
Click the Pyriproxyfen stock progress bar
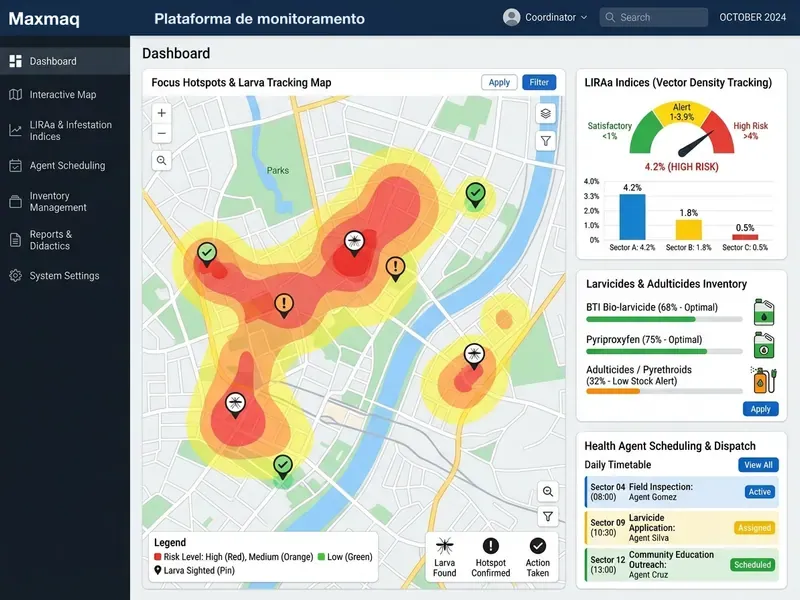click(x=664, y=352)
